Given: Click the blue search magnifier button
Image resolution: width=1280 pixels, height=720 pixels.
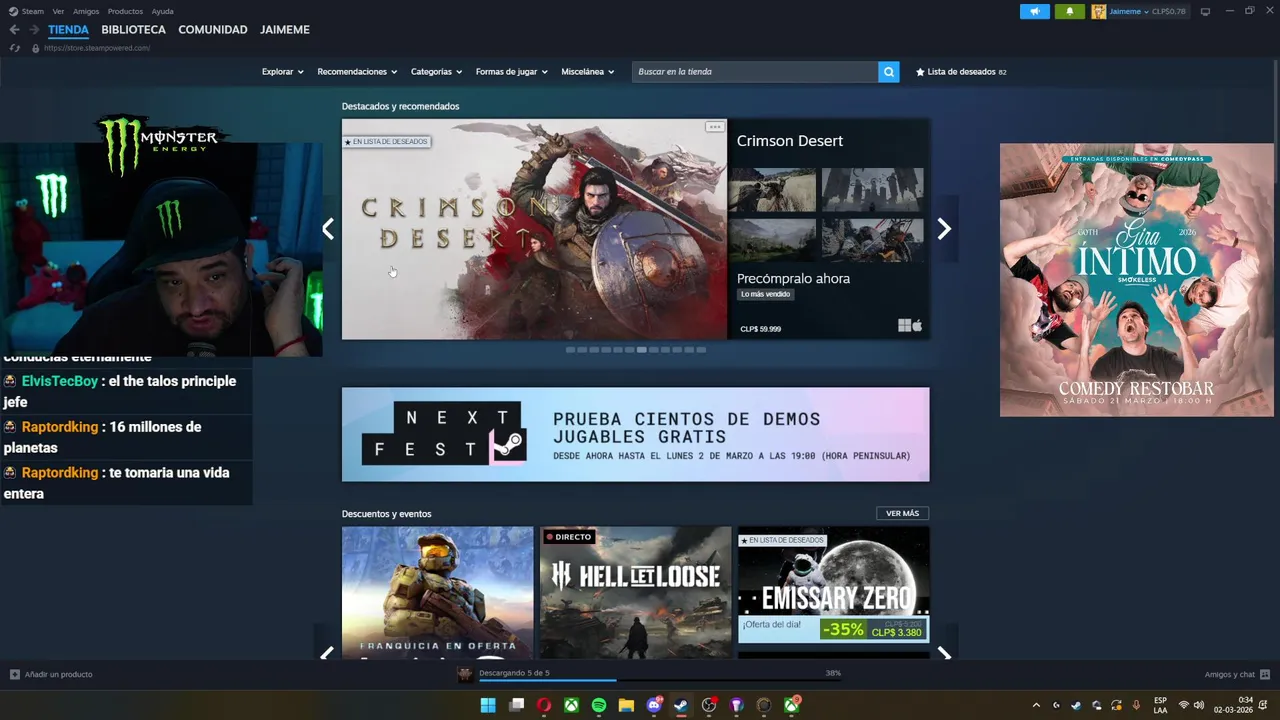Looking at the screenshot, I should coord(889,72).
